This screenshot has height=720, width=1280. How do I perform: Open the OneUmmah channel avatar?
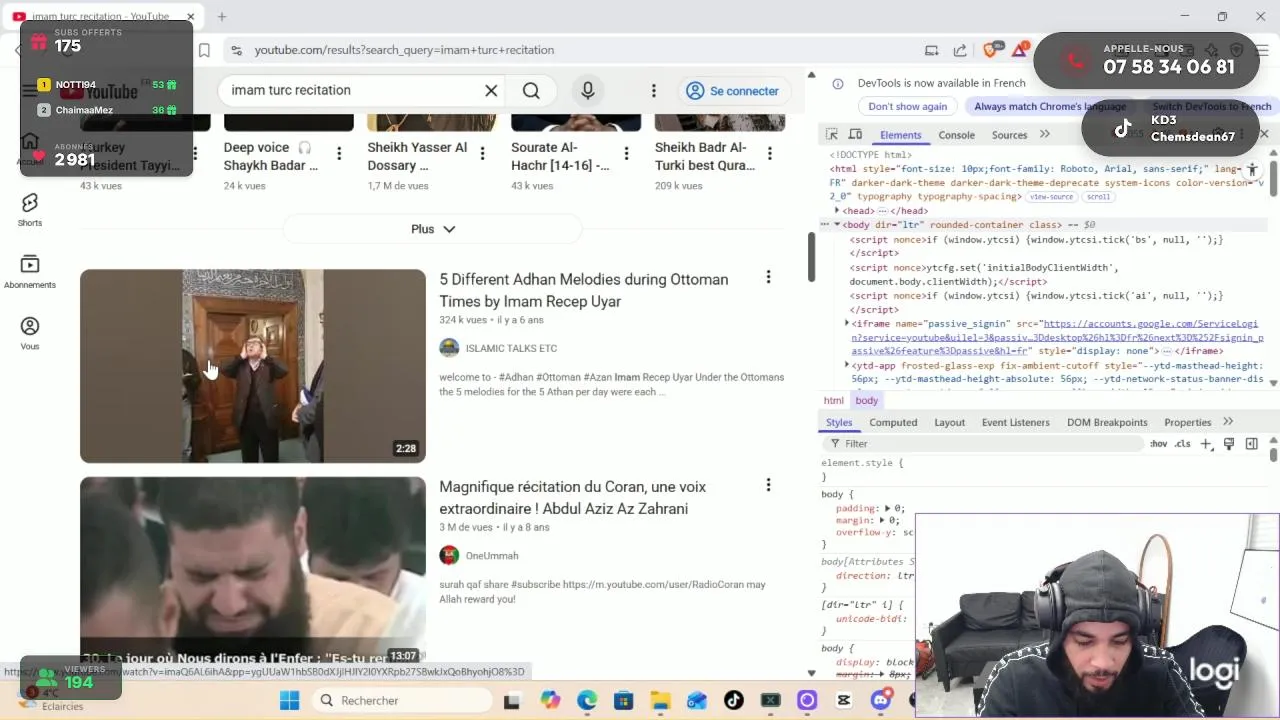coord(449,555)
